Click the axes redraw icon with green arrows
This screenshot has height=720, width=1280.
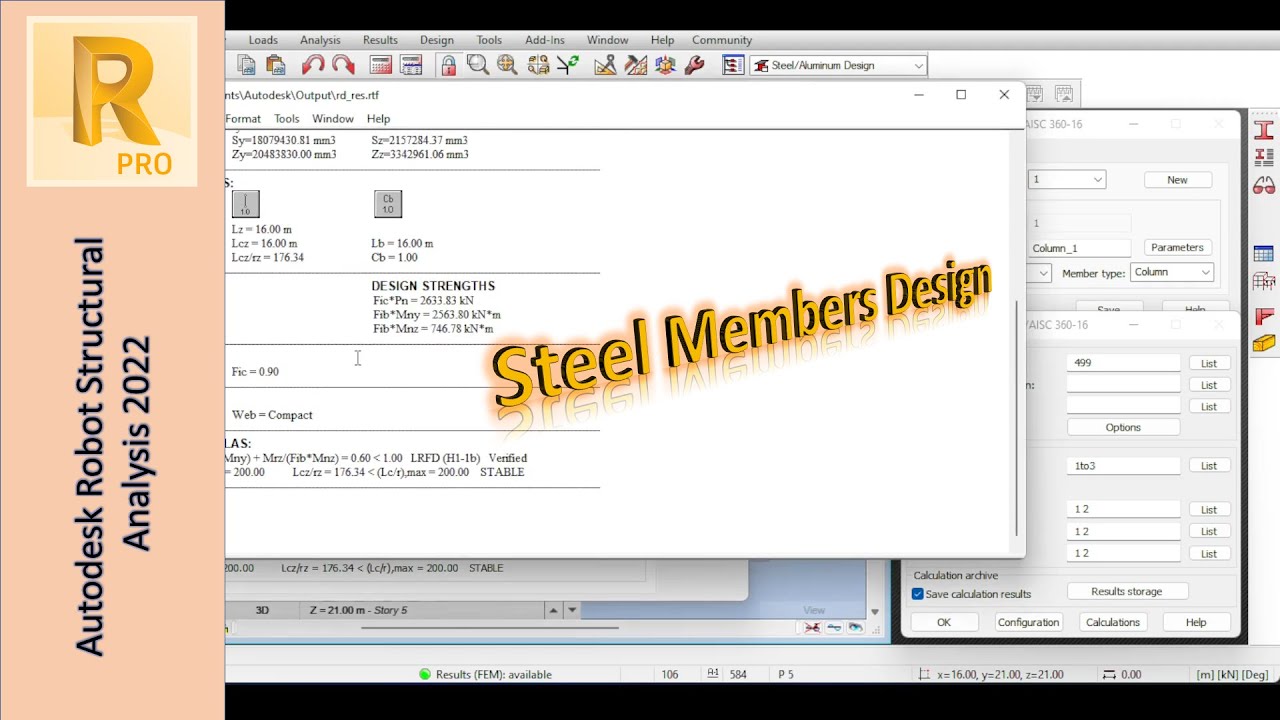pyautogui.click(x=568, y=65)
